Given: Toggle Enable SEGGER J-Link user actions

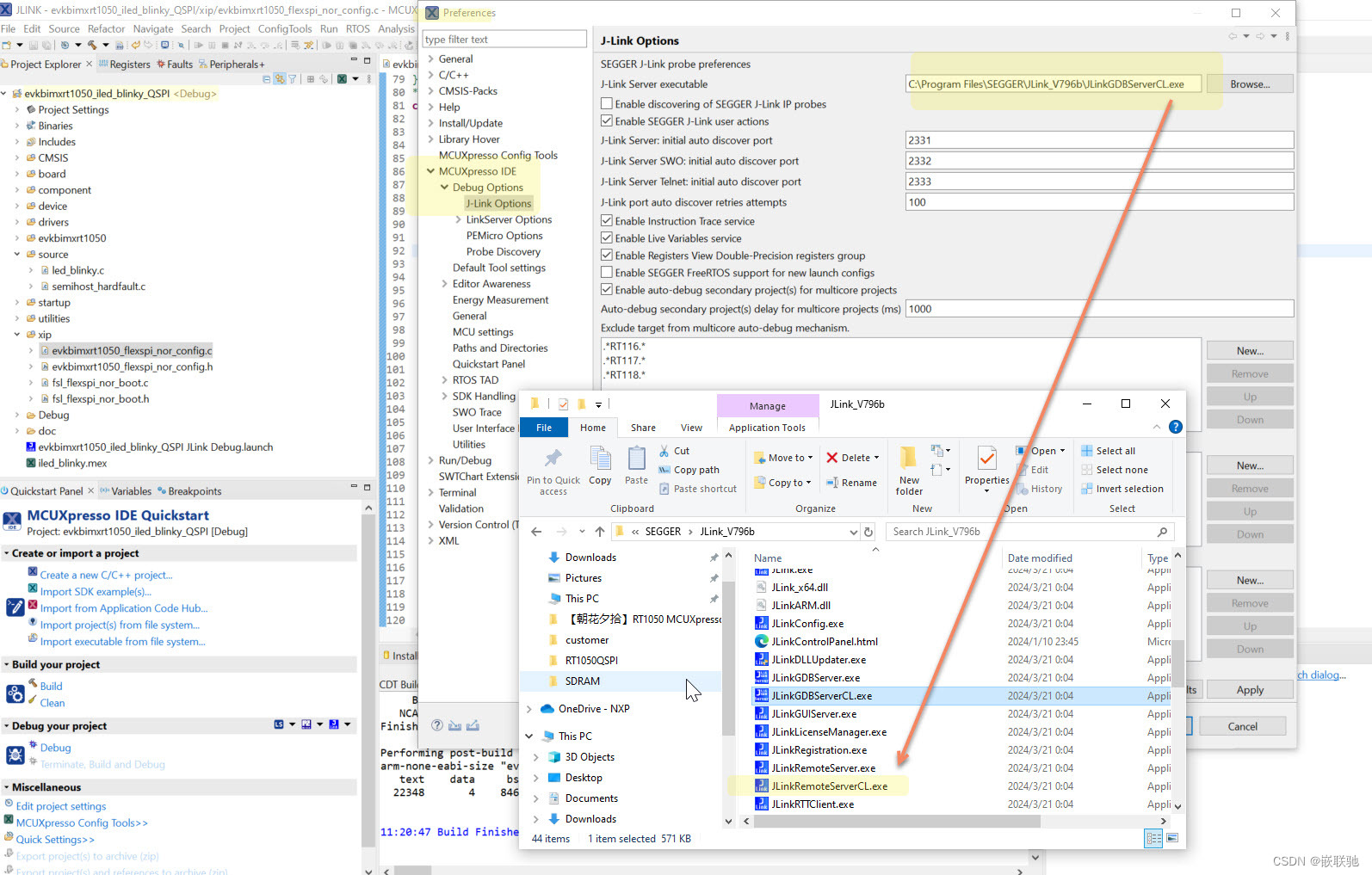Looking at the screenshot, I should [x=607, y=121].
